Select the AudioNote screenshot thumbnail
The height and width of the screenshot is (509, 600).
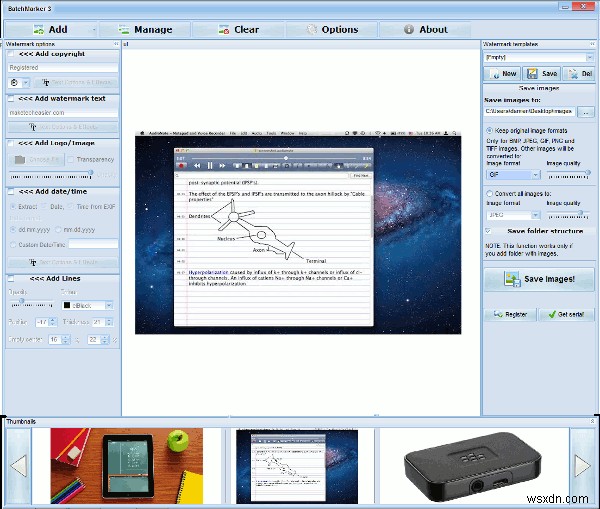pos(297,467)
